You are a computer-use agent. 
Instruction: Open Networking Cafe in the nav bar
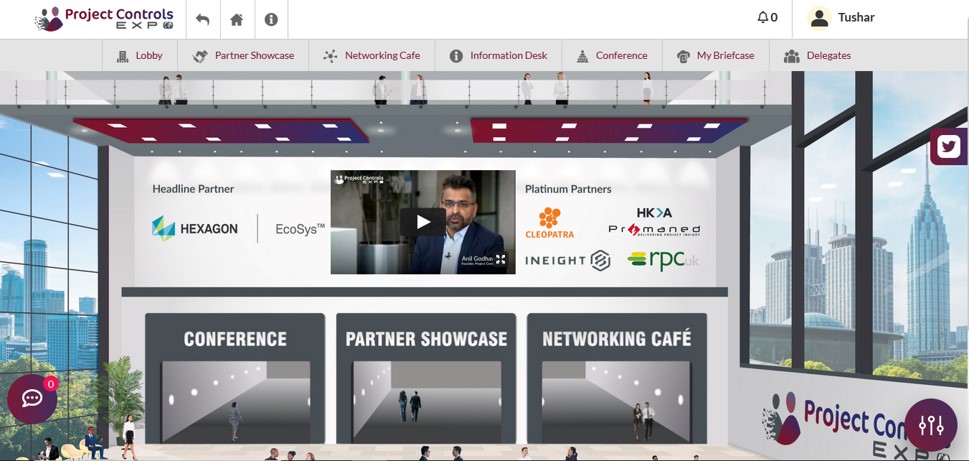coord(371,56)
